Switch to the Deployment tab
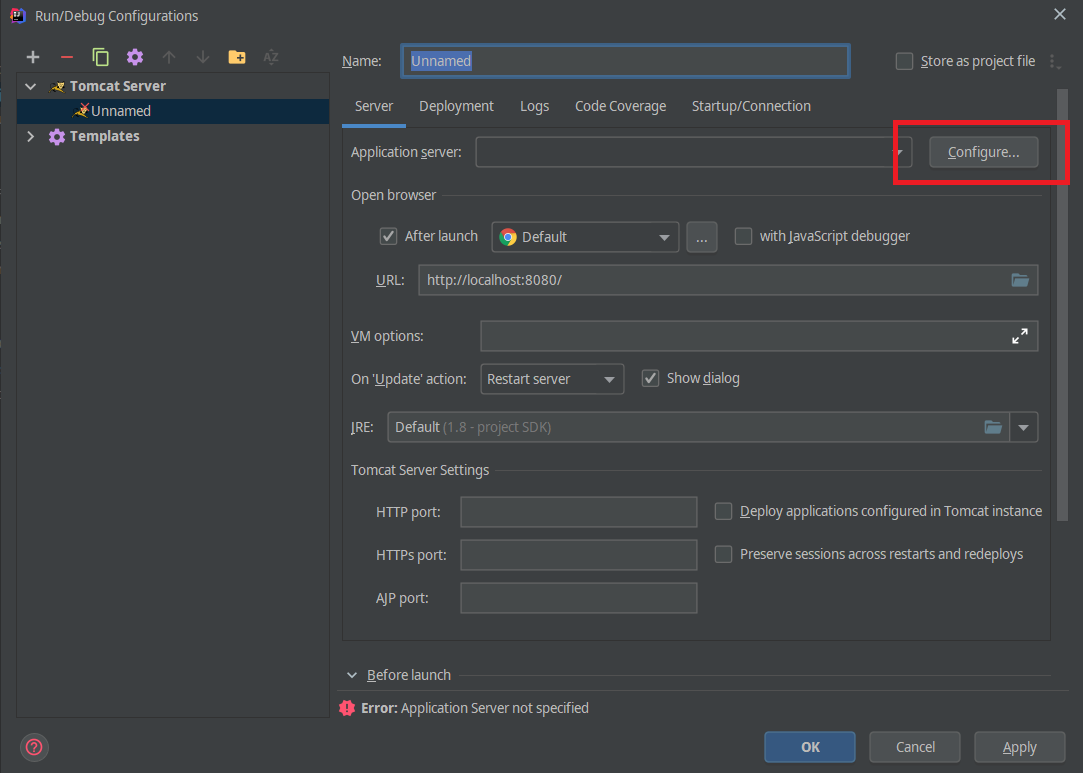 pyautogui.click(x=456, y=106)
